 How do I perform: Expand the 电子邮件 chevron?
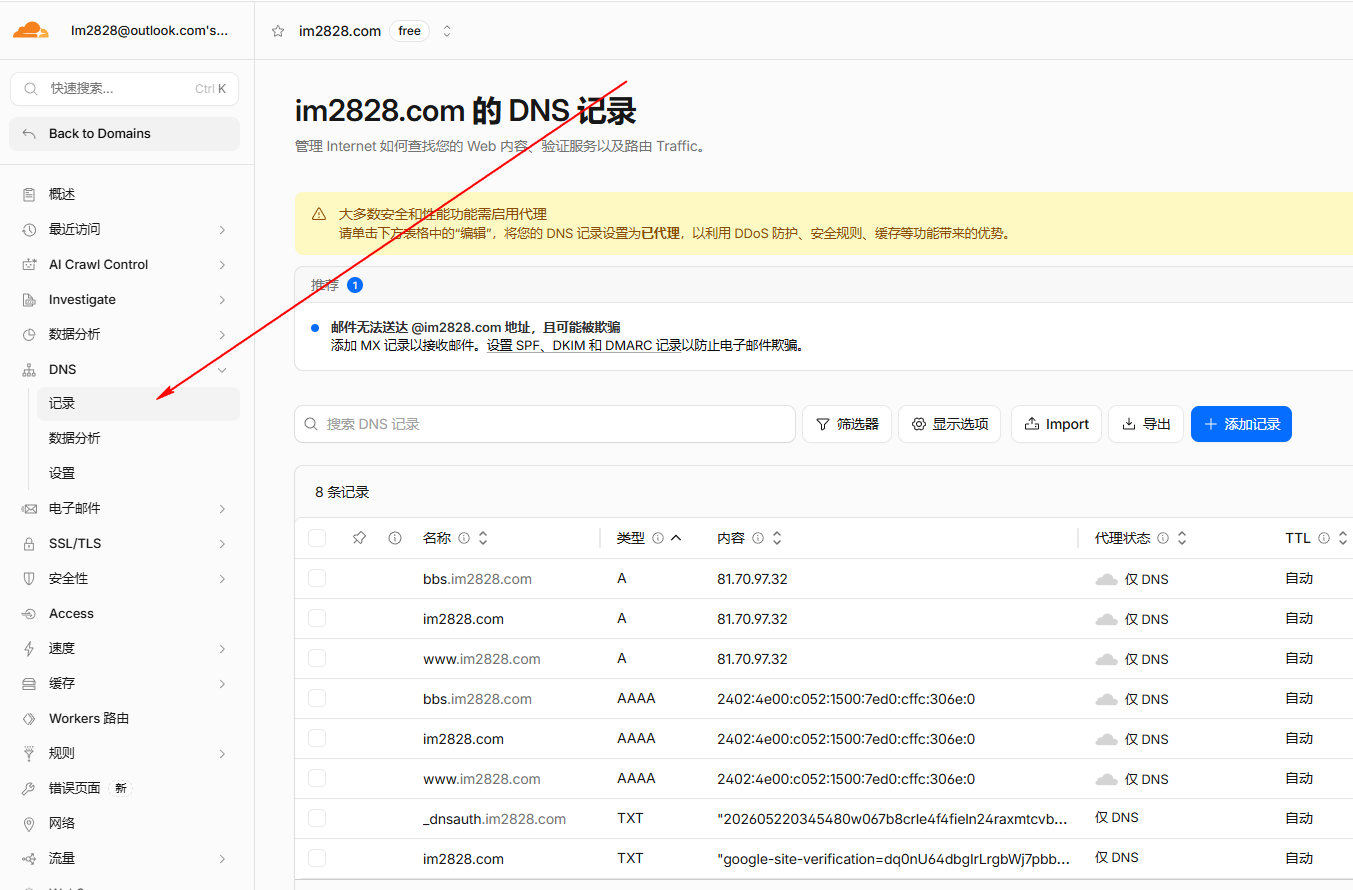(222, 509)
